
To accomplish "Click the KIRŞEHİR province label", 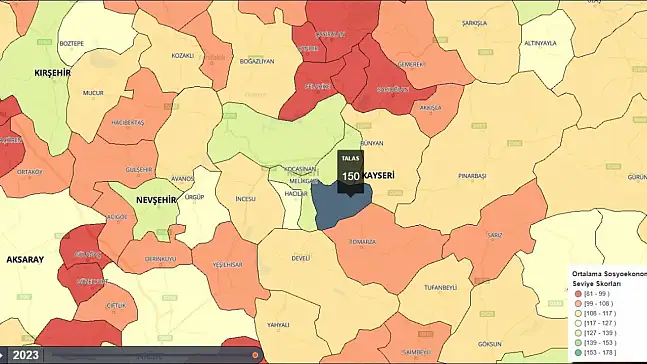I will [52, 73].
